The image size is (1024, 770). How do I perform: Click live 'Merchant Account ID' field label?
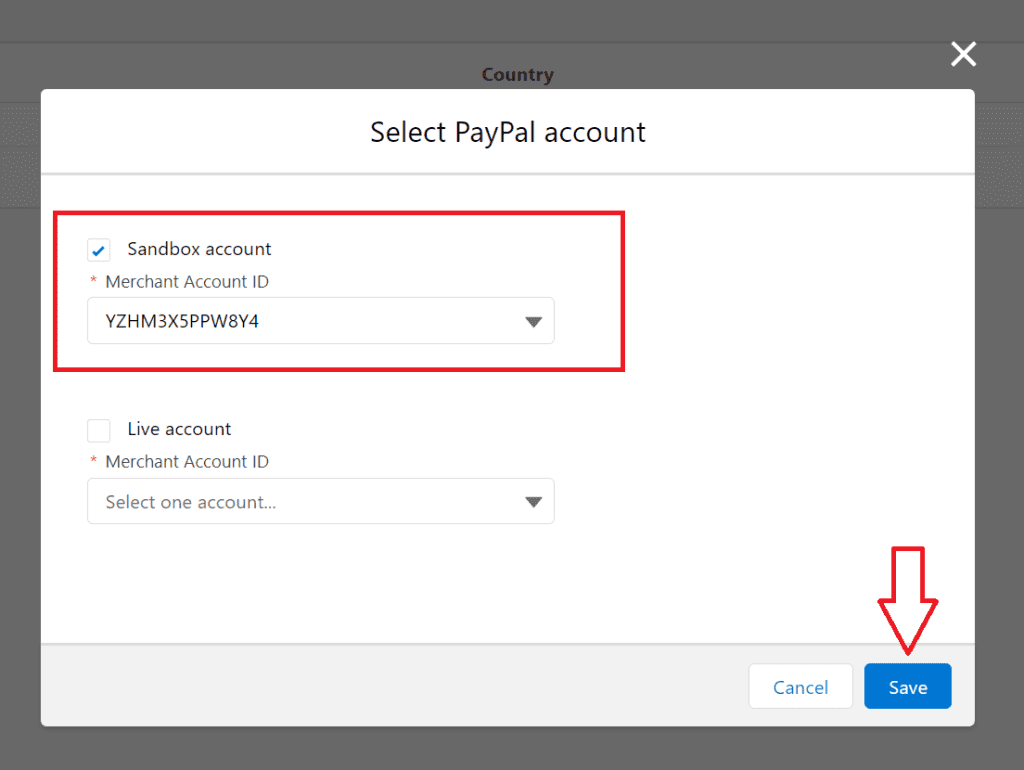pyautogui.click(x=187, y=462)
